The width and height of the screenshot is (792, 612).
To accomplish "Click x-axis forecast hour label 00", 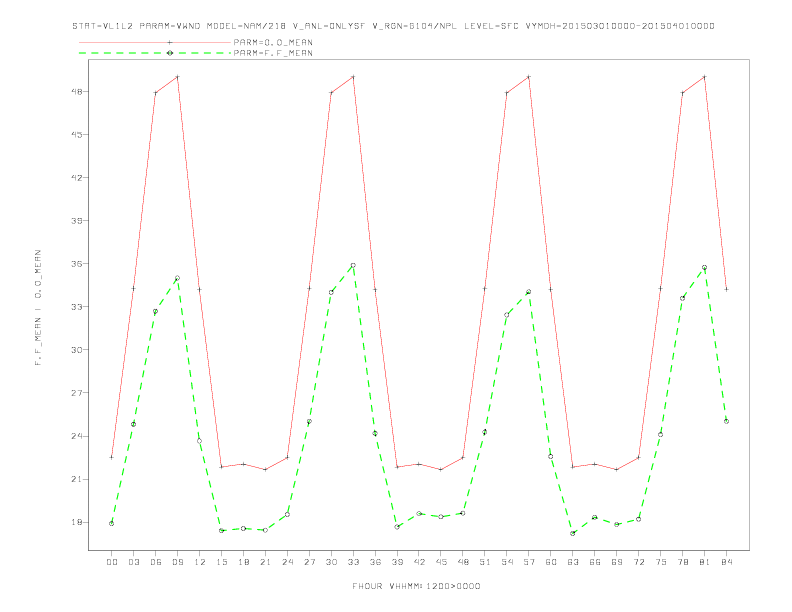I will (112, 562).
